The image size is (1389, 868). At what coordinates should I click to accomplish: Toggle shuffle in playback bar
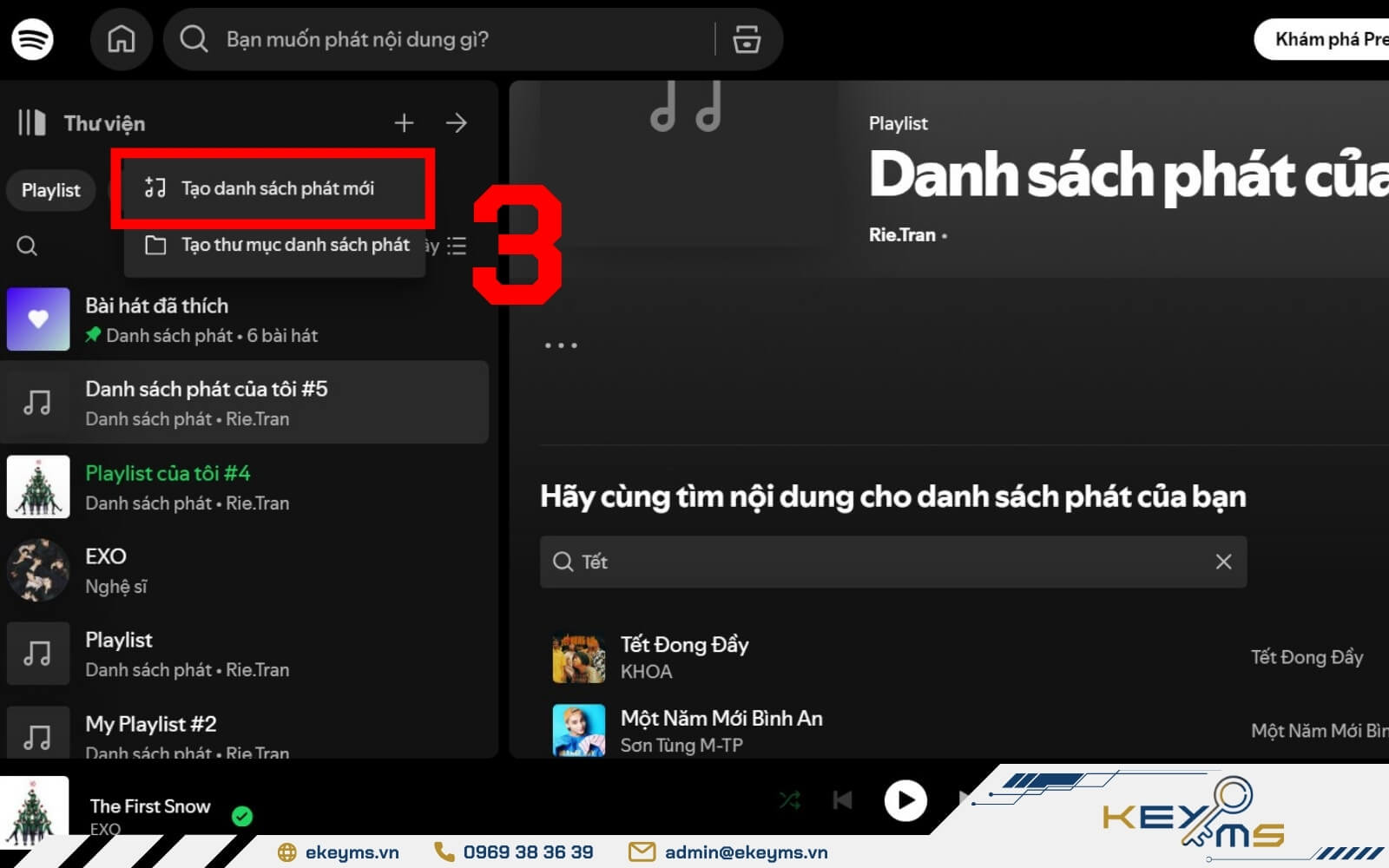(x=789, y=799)
